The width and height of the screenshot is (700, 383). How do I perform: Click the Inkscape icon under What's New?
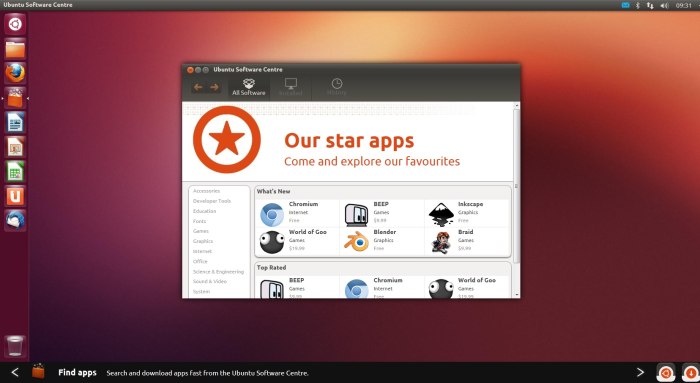[x=441, y=215]
